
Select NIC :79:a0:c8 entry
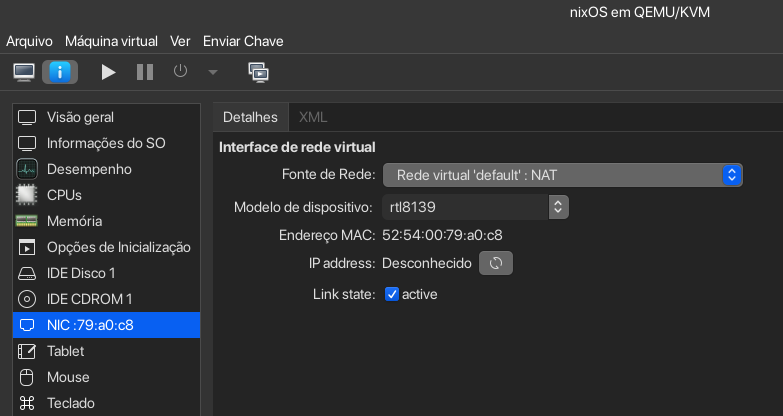106,325
